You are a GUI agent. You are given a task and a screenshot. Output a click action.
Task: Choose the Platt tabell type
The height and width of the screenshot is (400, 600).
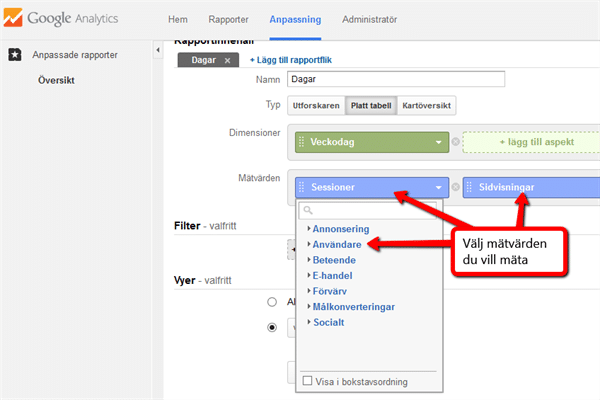tap(371, 106)
